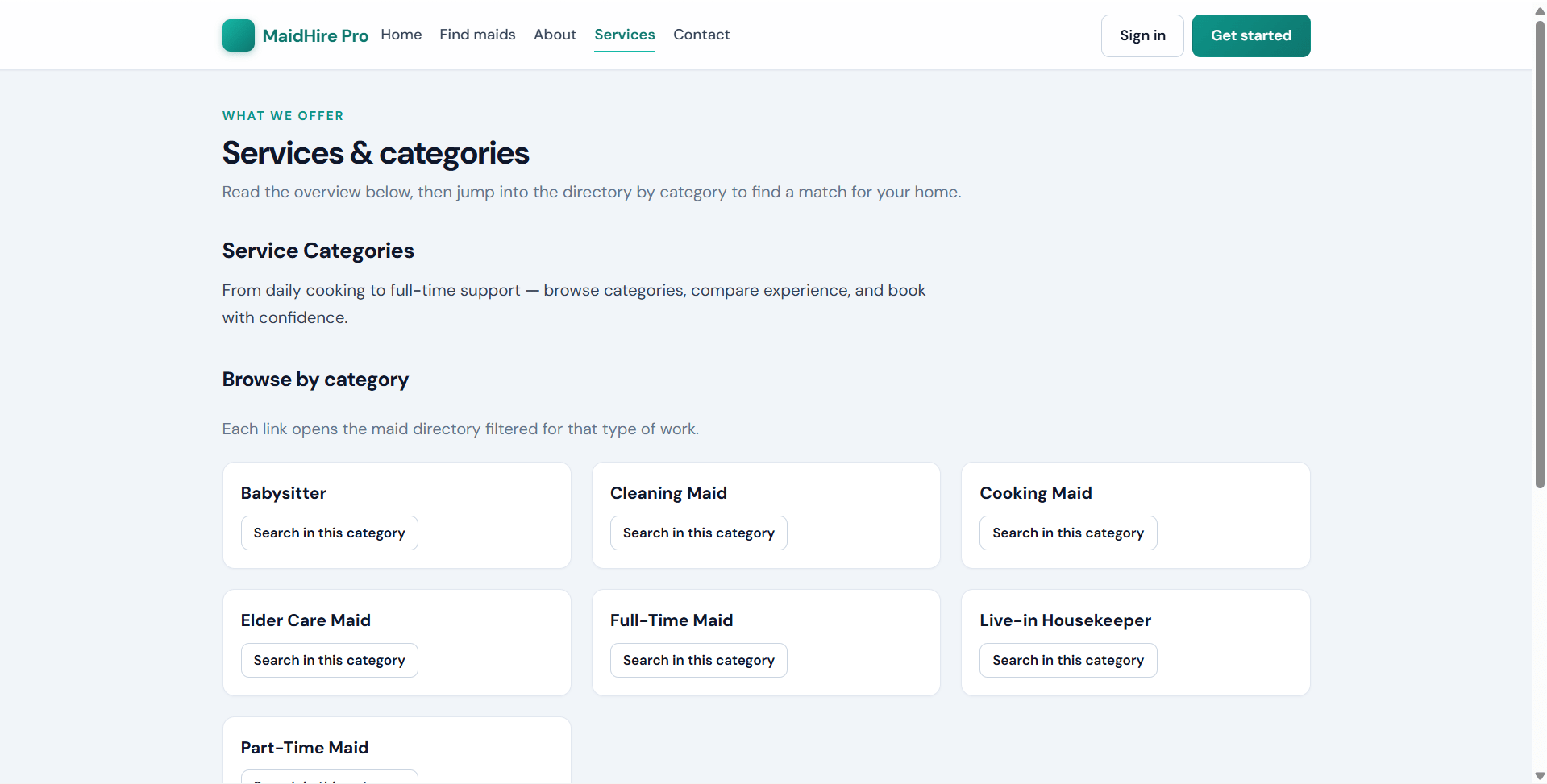Search in the Cleaning Maid category
Viewport: 1547px width, 784px height.
point(698,533)
